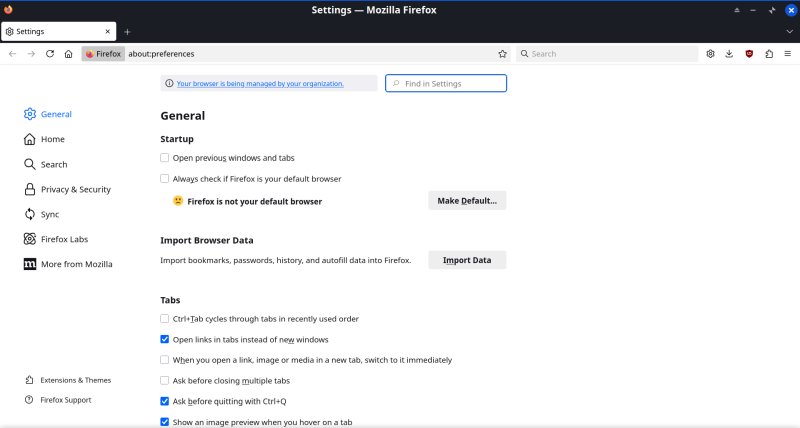Click the Home toolbar icon
The width and height of the screenshot is (800, 428).
click(68, 54)
